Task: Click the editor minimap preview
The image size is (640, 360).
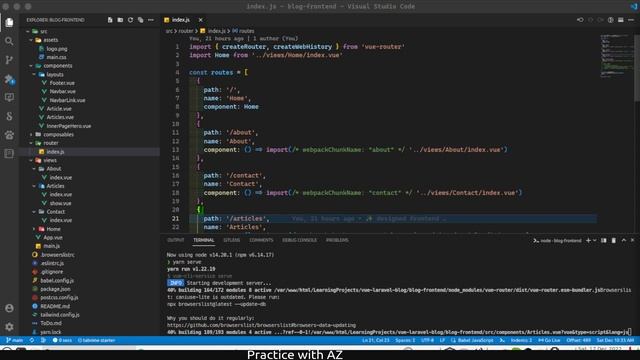Action: point(616,56)
